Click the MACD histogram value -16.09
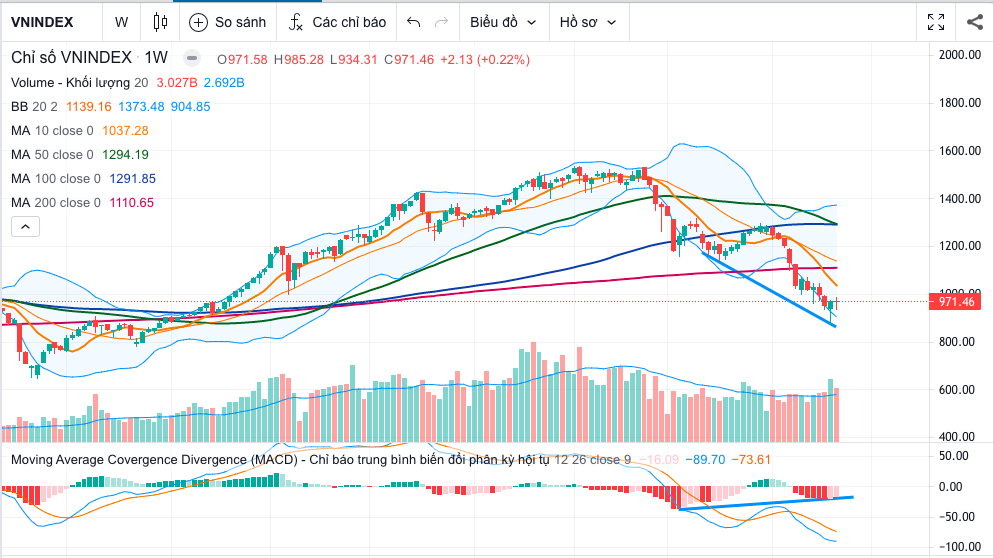 pyautogui.click(x=659, y=460)
